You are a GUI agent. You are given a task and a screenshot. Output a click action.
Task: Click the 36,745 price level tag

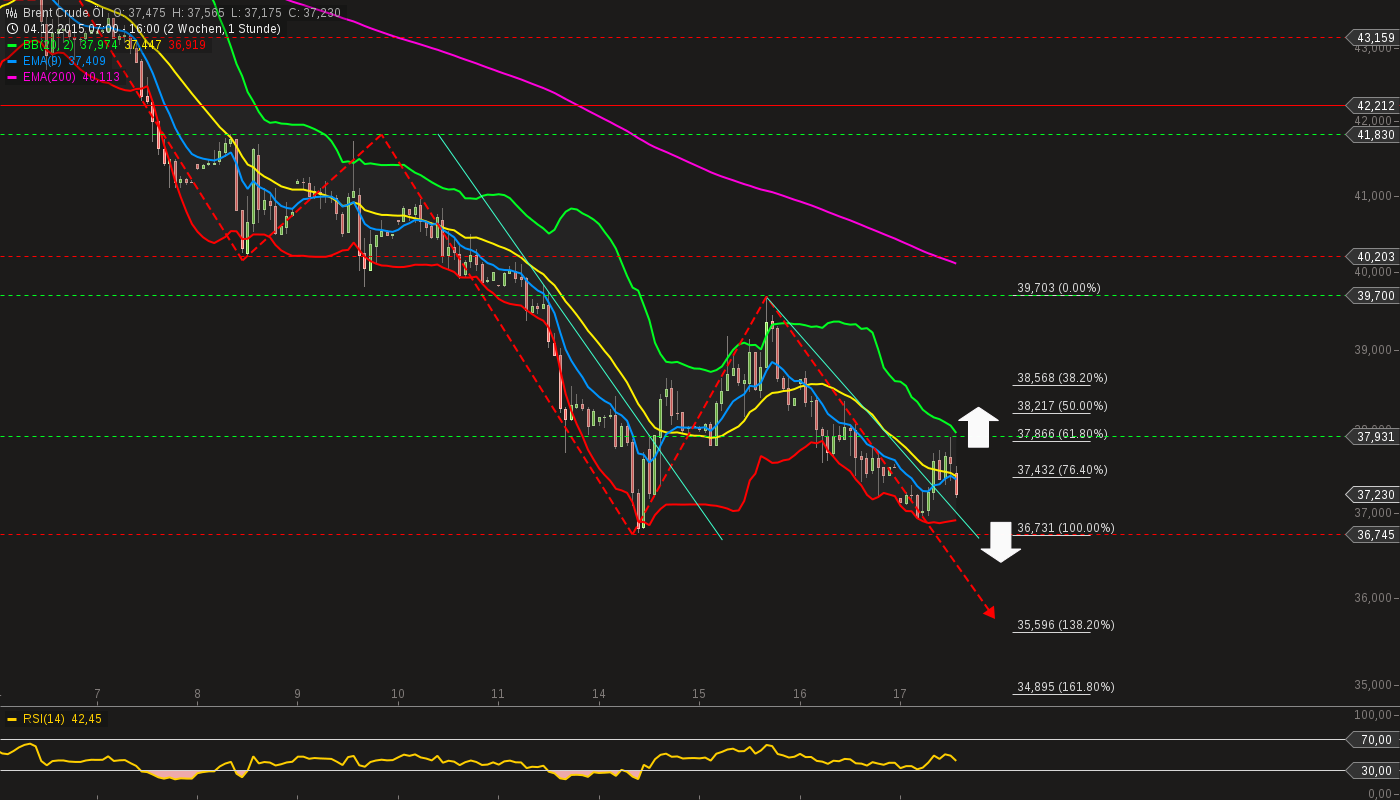coord(1375,535)
